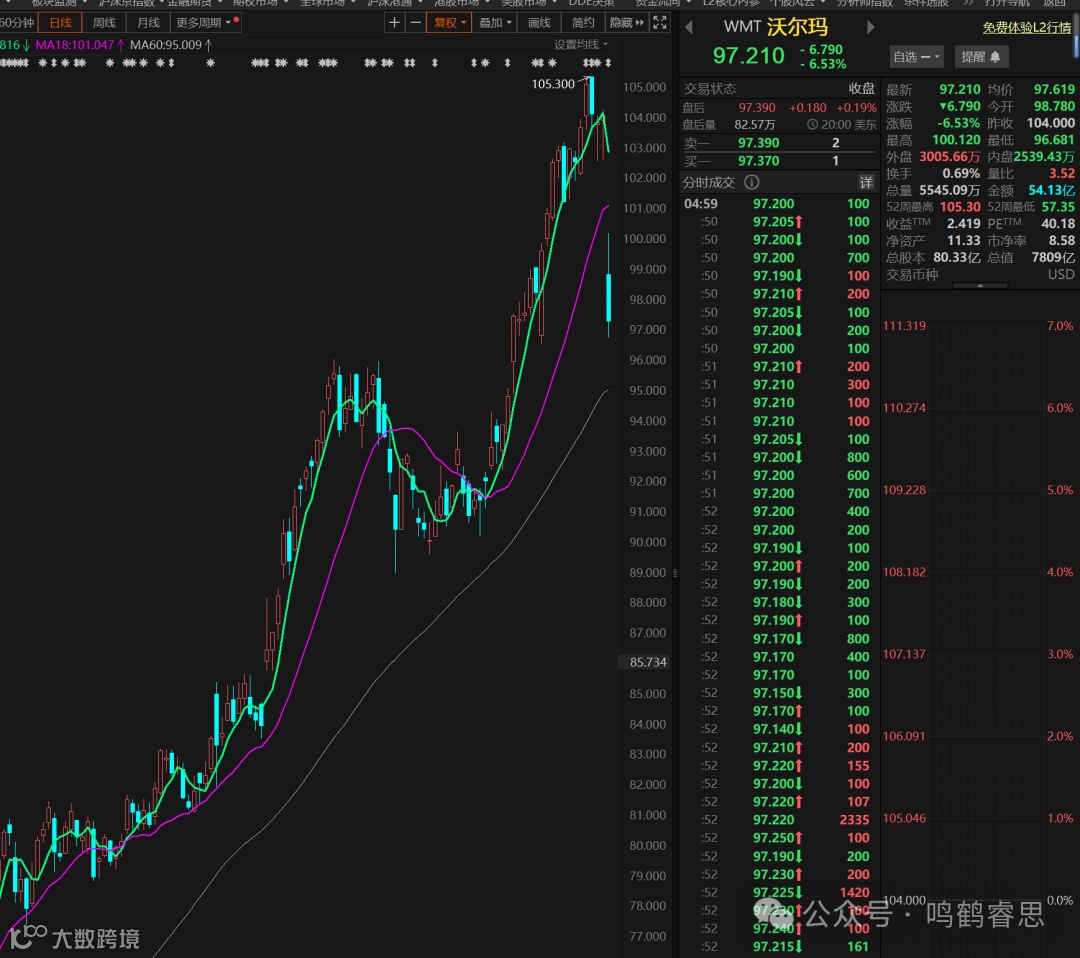Image resolution: width=1080 pixels, height=958 pixels.
Task: Switch to 周线 weekly chart tab
Action: coord(104,23)
